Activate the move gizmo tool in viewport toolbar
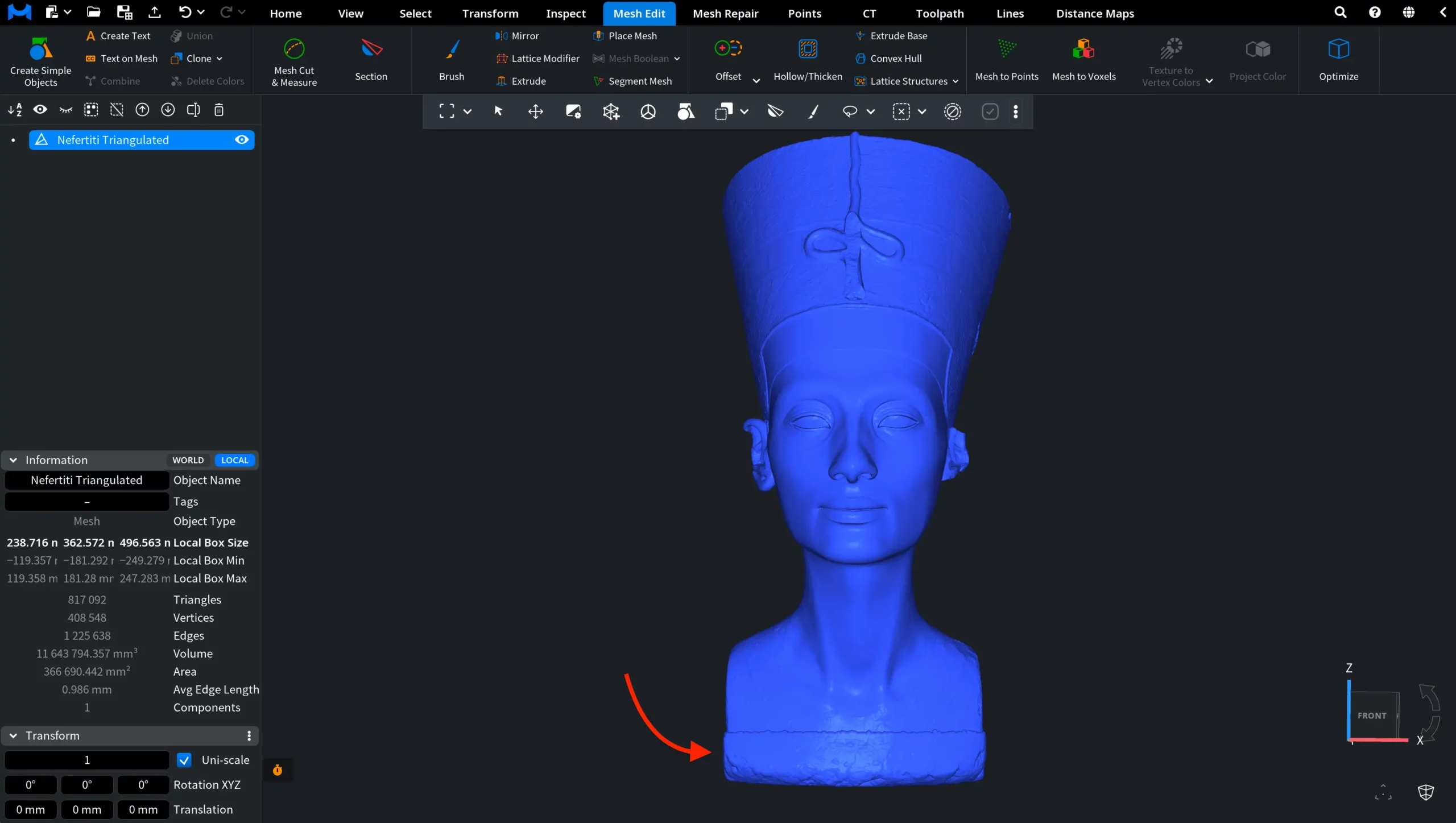 (536, 111)
